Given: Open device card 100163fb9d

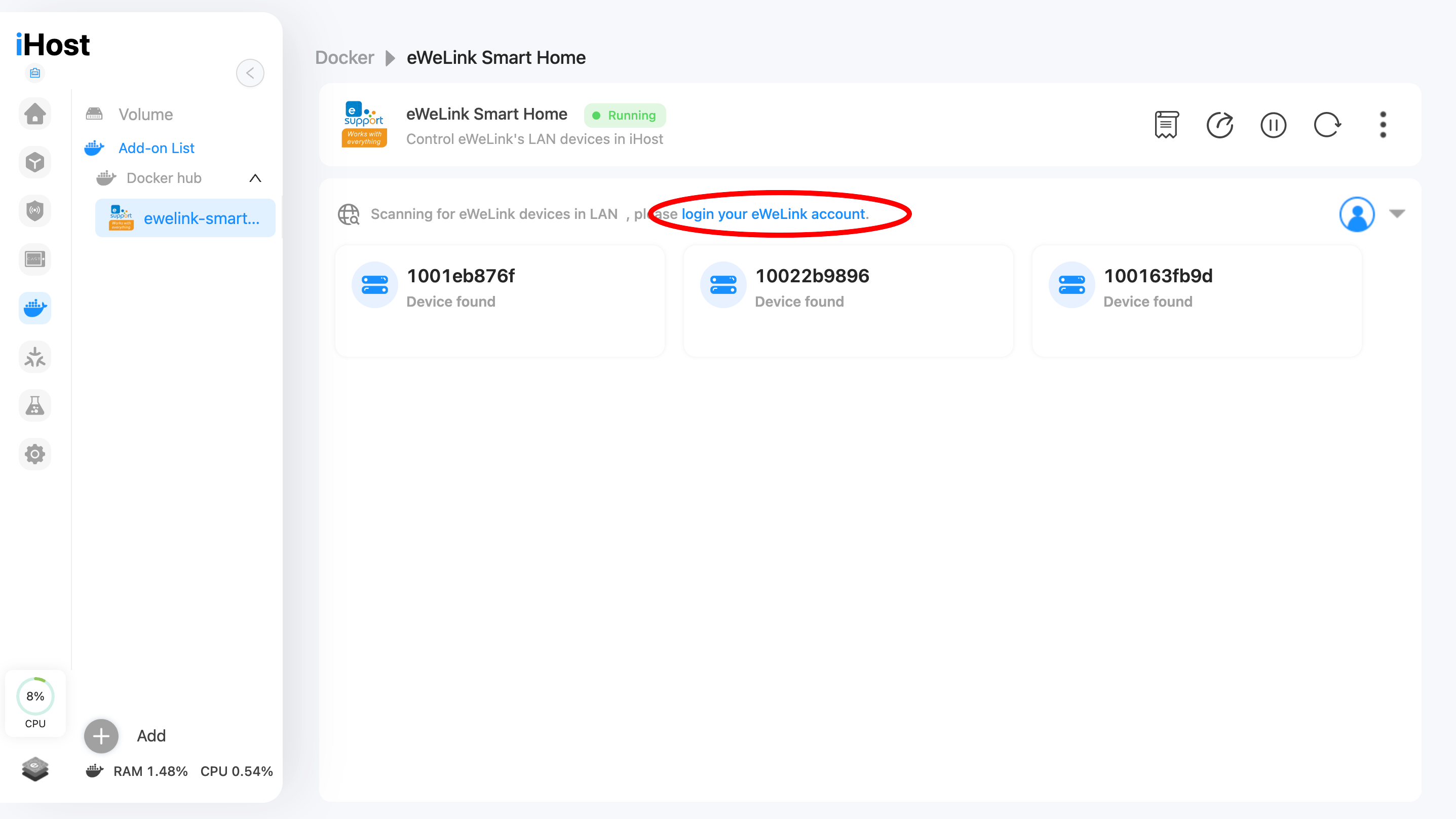Looking at the screenshot, I should pos(1197,301).
